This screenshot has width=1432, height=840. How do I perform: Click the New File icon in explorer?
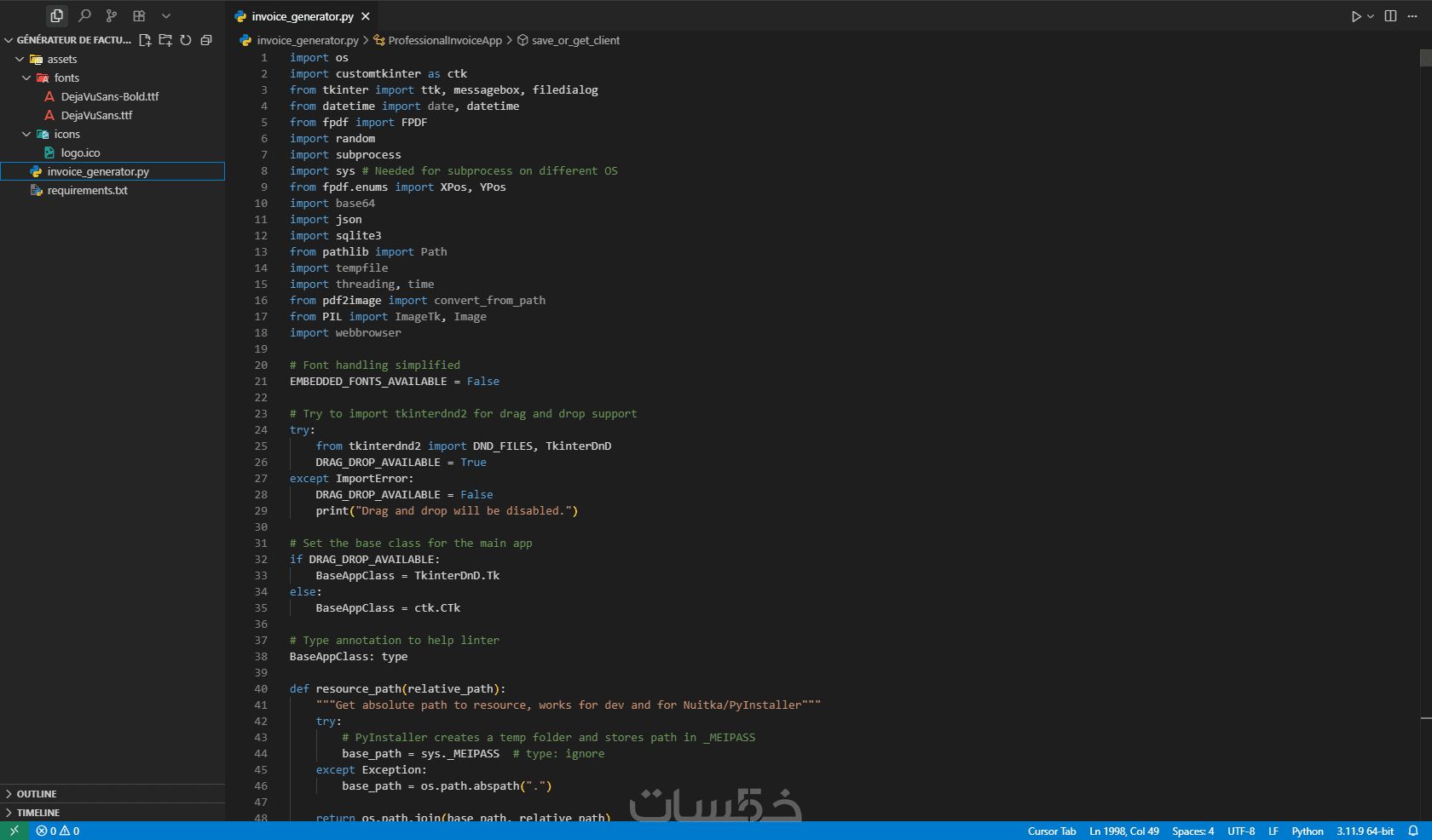(x=145, y=40)
